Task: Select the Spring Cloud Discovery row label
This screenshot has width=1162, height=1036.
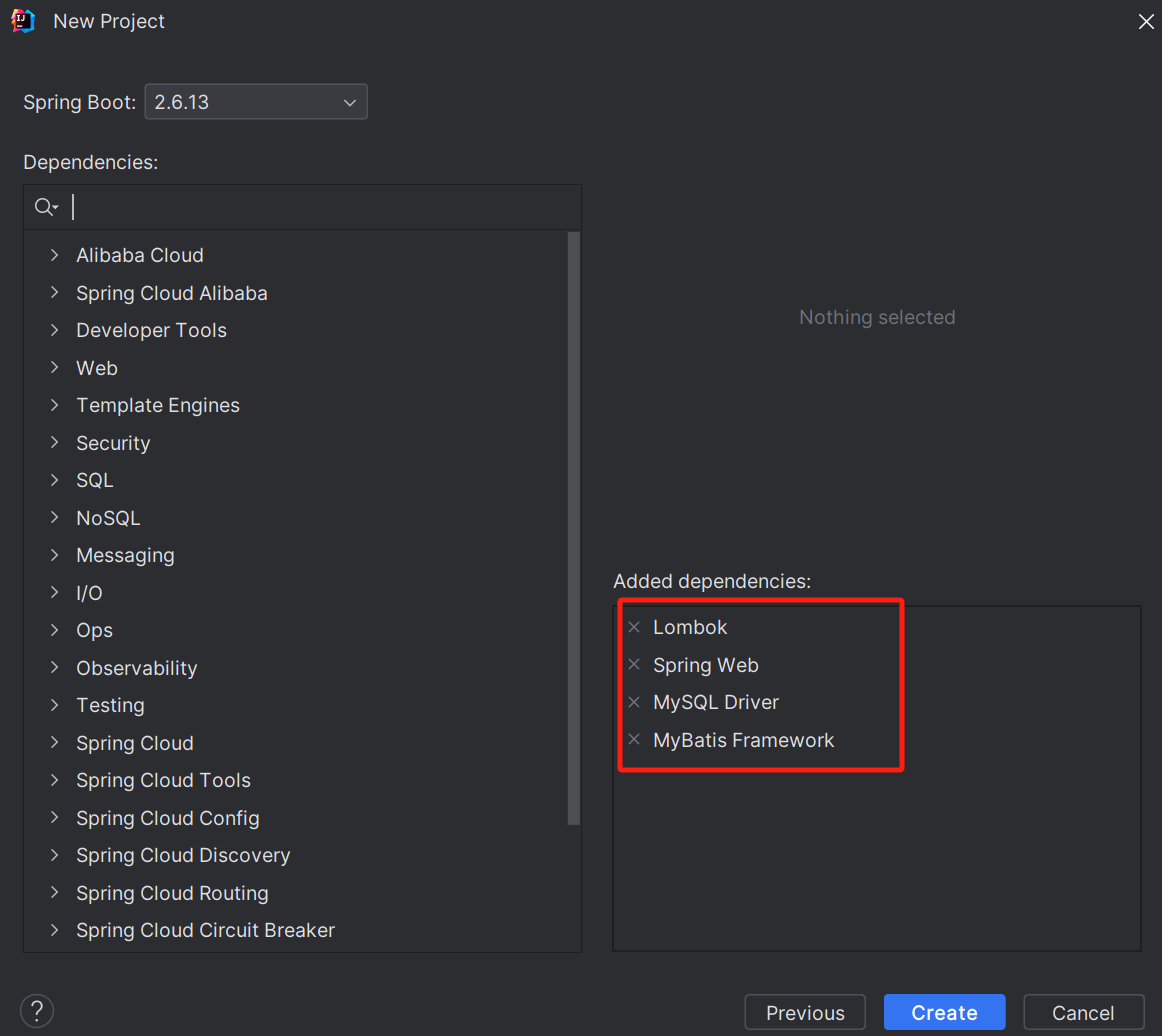Action: pos(183,855)
